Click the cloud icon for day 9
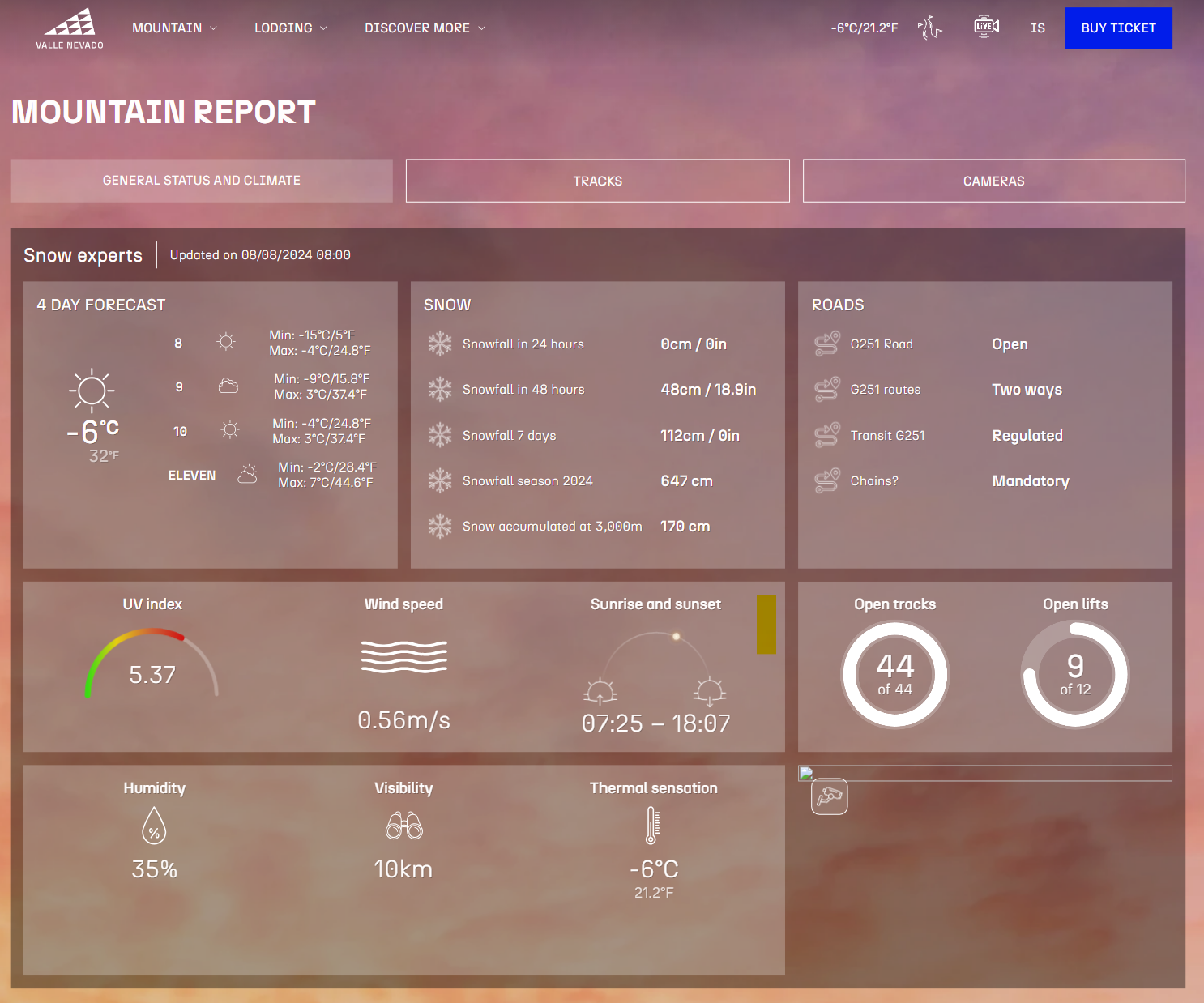 coord(228,386)
